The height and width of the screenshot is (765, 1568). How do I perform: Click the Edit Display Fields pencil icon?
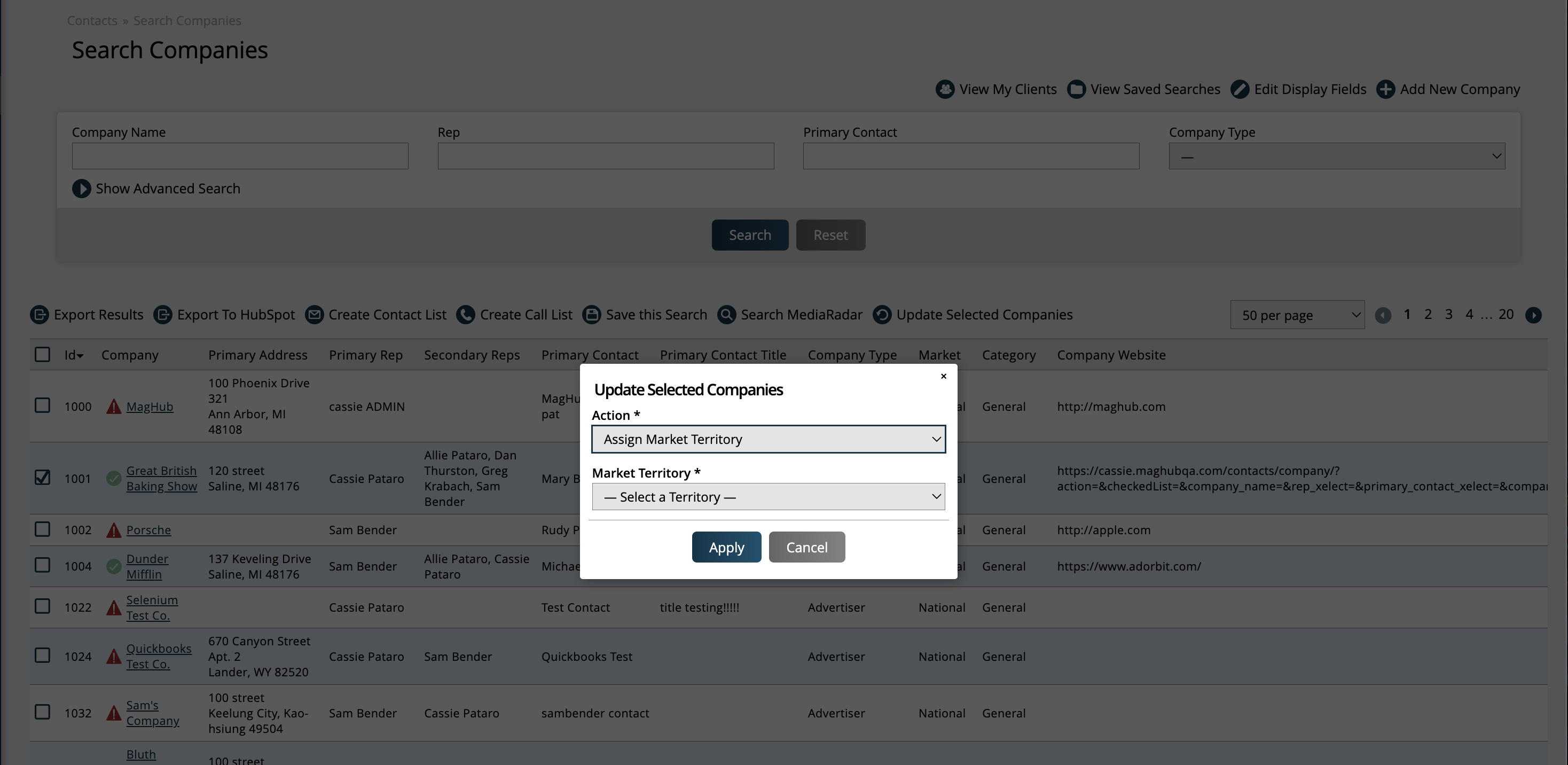tap(1240, 89)
